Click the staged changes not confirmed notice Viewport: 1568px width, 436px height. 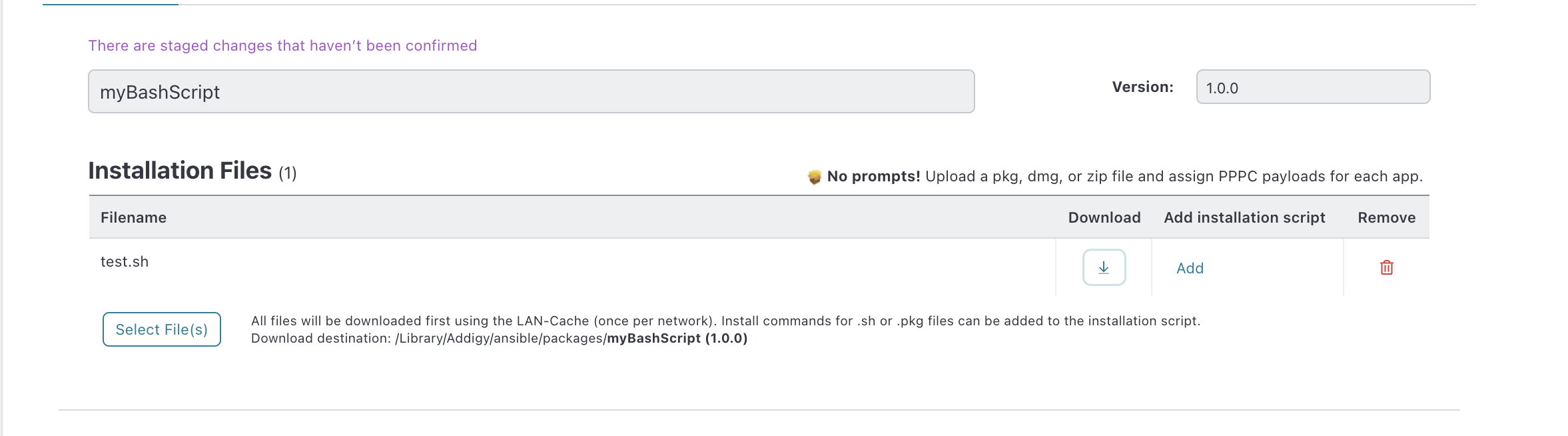[x=282, y=45]
